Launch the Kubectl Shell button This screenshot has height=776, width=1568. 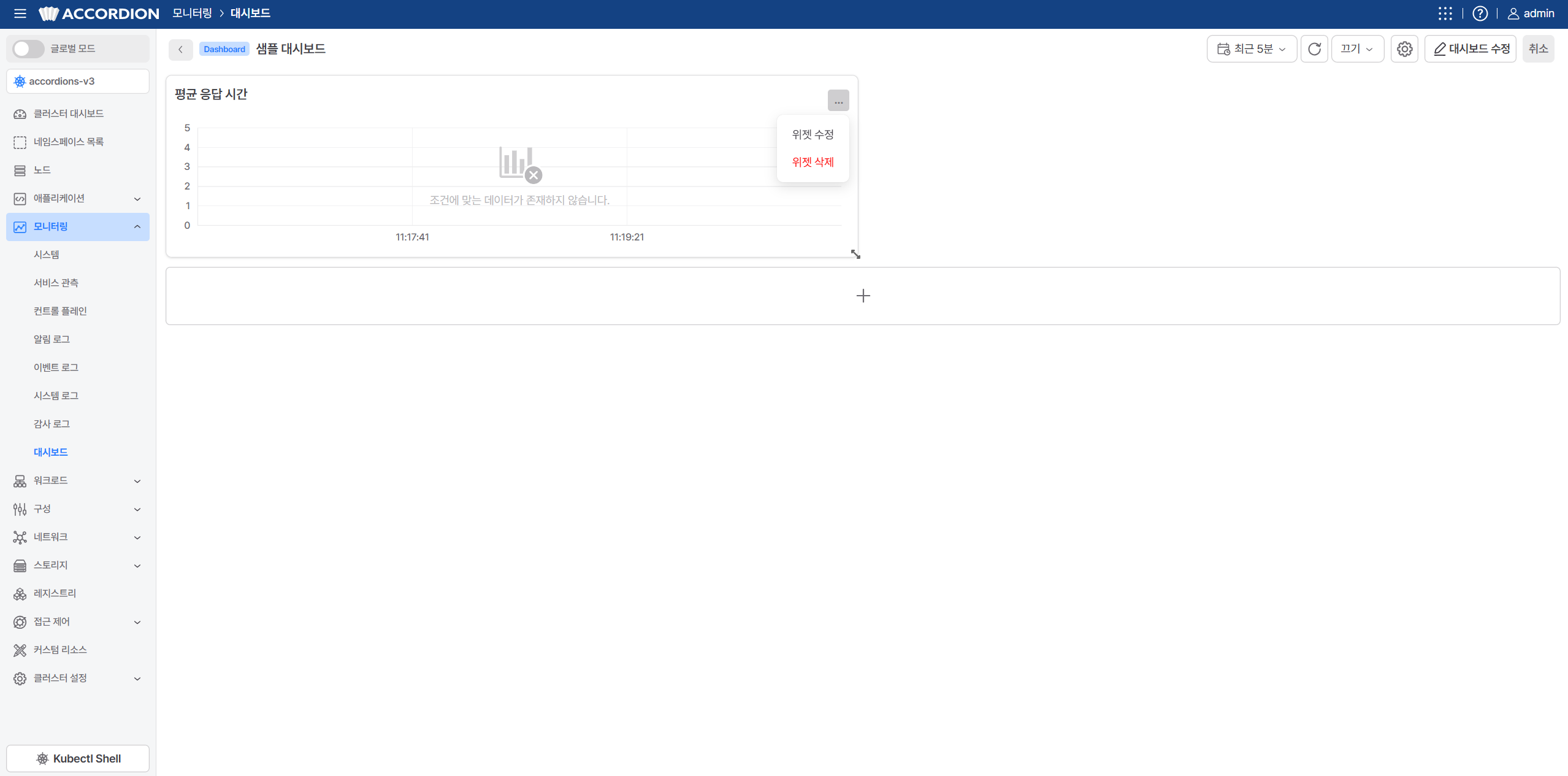coord(78,759)
